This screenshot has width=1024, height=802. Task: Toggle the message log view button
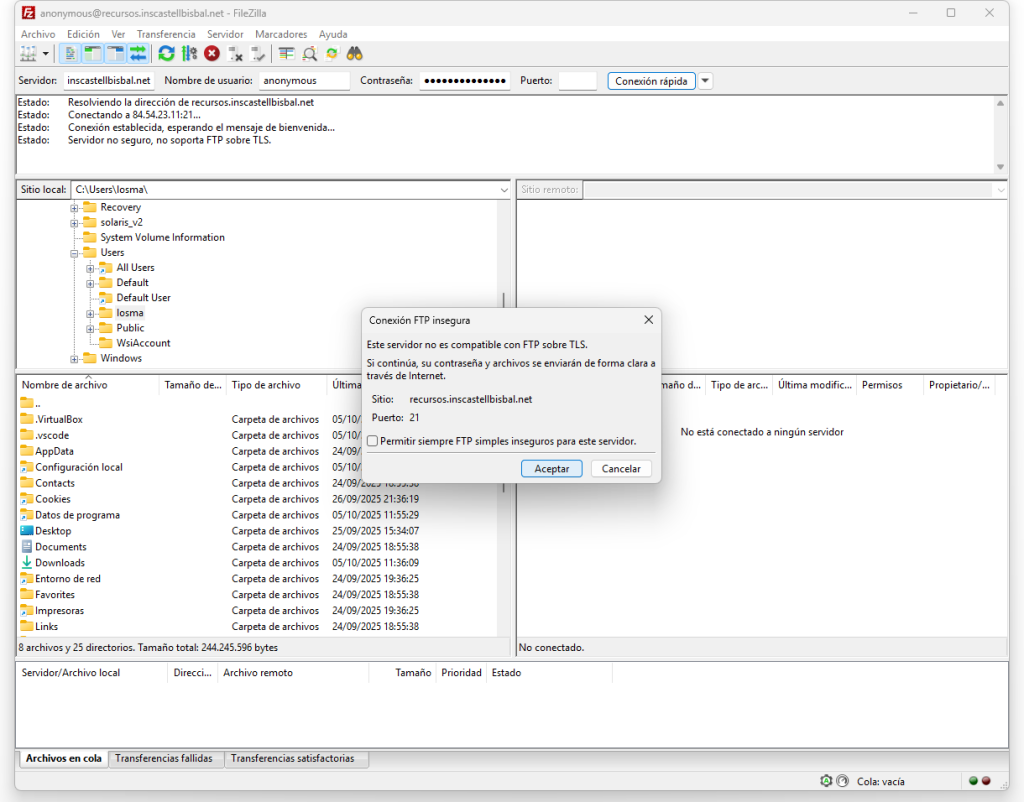click(71, 54)
